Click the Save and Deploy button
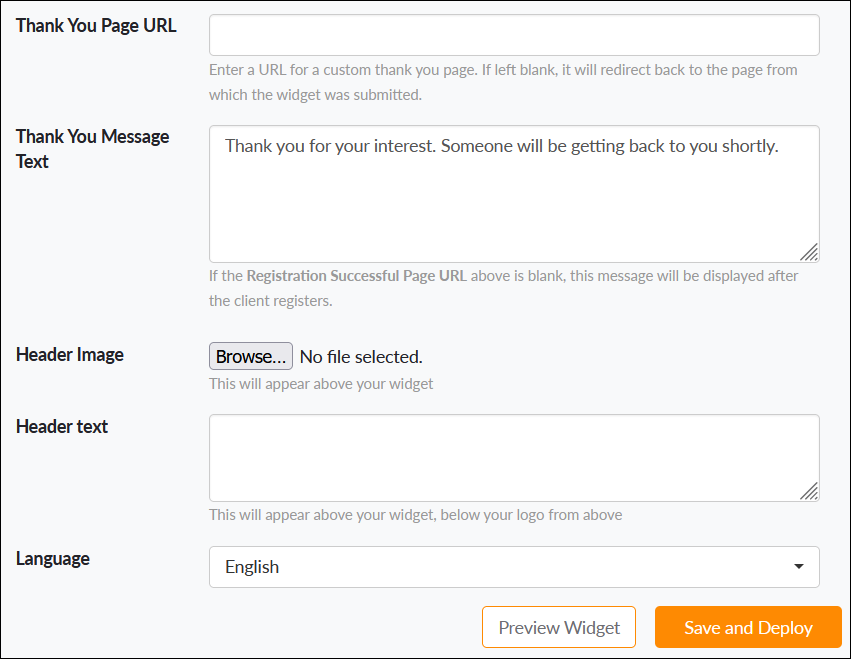851x659 pixels. pyautogui.click(x=747, y=627)
